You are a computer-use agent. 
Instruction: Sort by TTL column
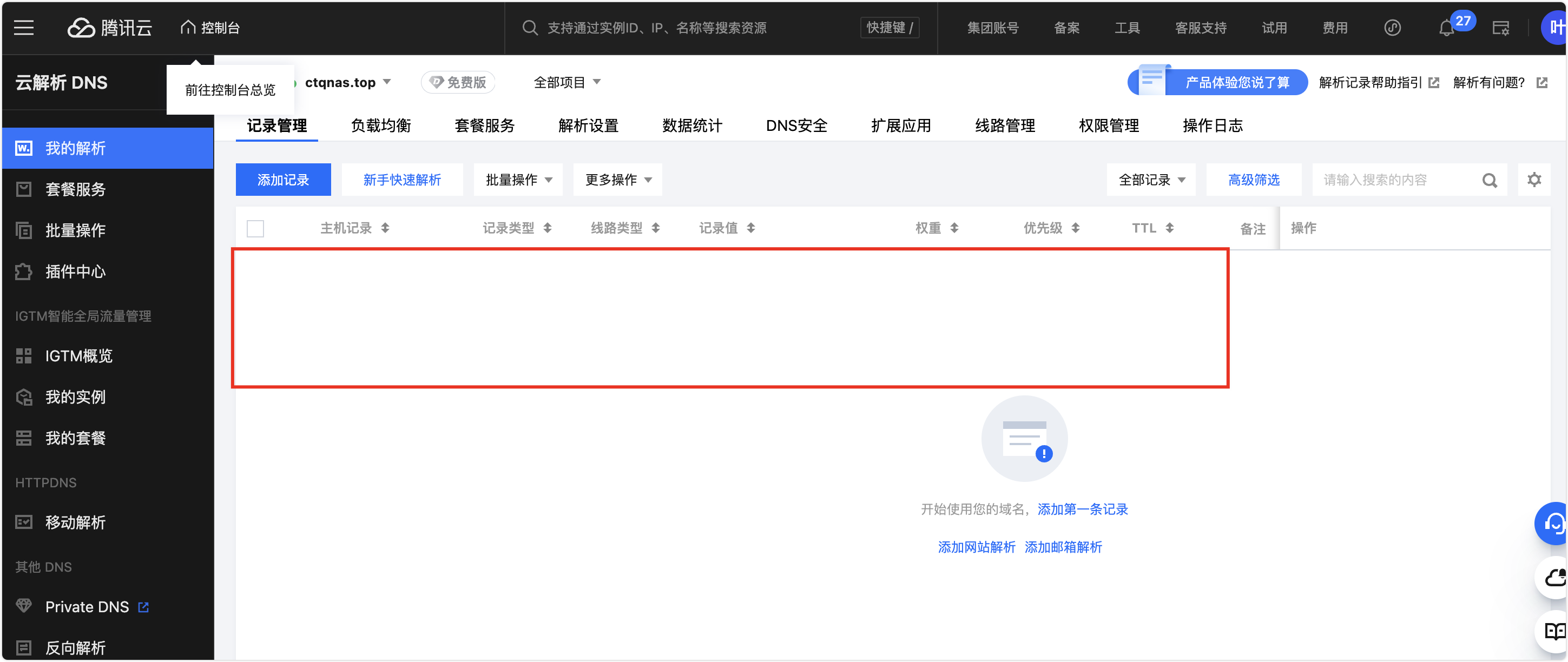click(1169, 228)
